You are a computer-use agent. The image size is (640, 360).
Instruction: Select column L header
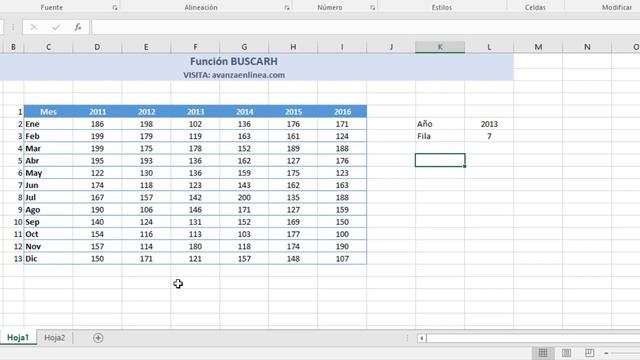pyautogui.click(x=489, y=47)
